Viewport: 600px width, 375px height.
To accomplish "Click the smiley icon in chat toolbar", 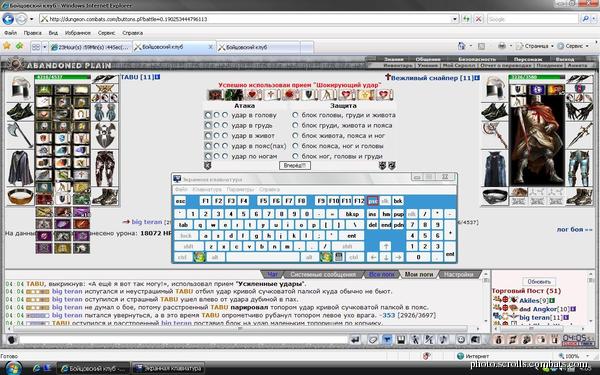I will point(461,339).
